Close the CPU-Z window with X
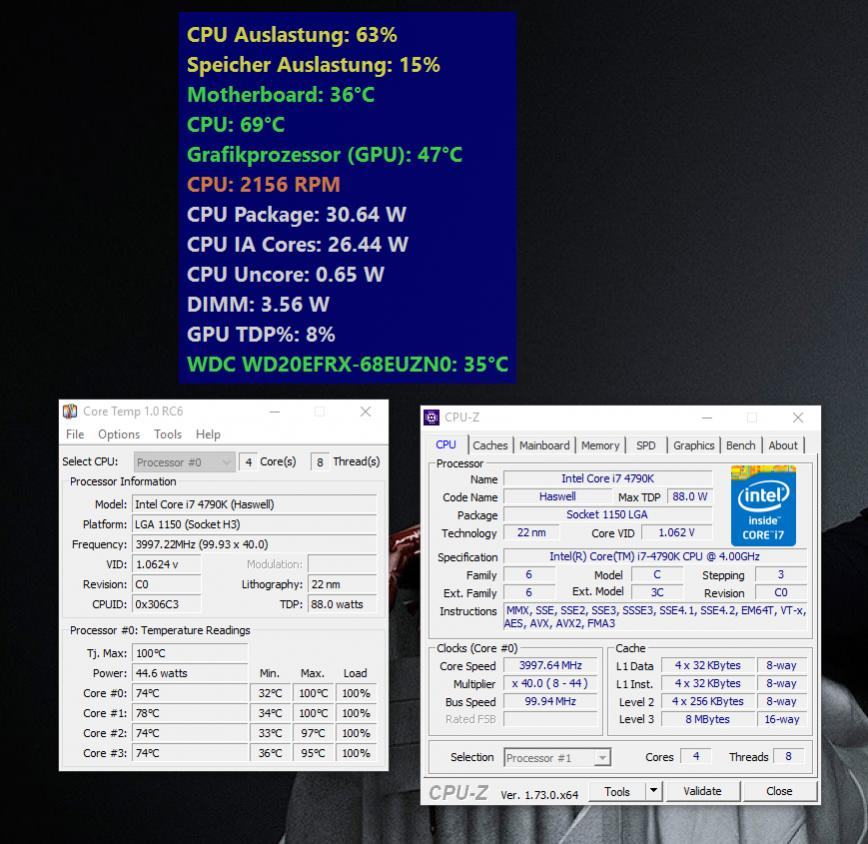868x844 pixels. coord(798,418)
